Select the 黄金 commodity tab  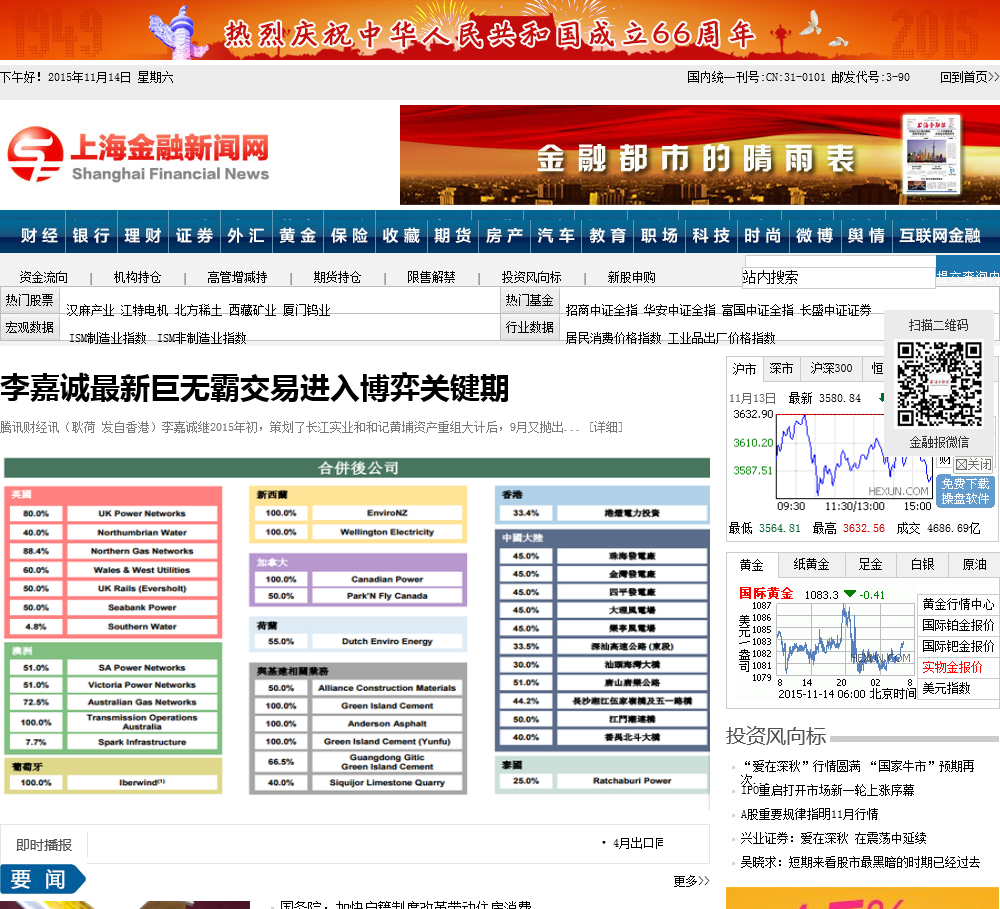pos(751,565)
